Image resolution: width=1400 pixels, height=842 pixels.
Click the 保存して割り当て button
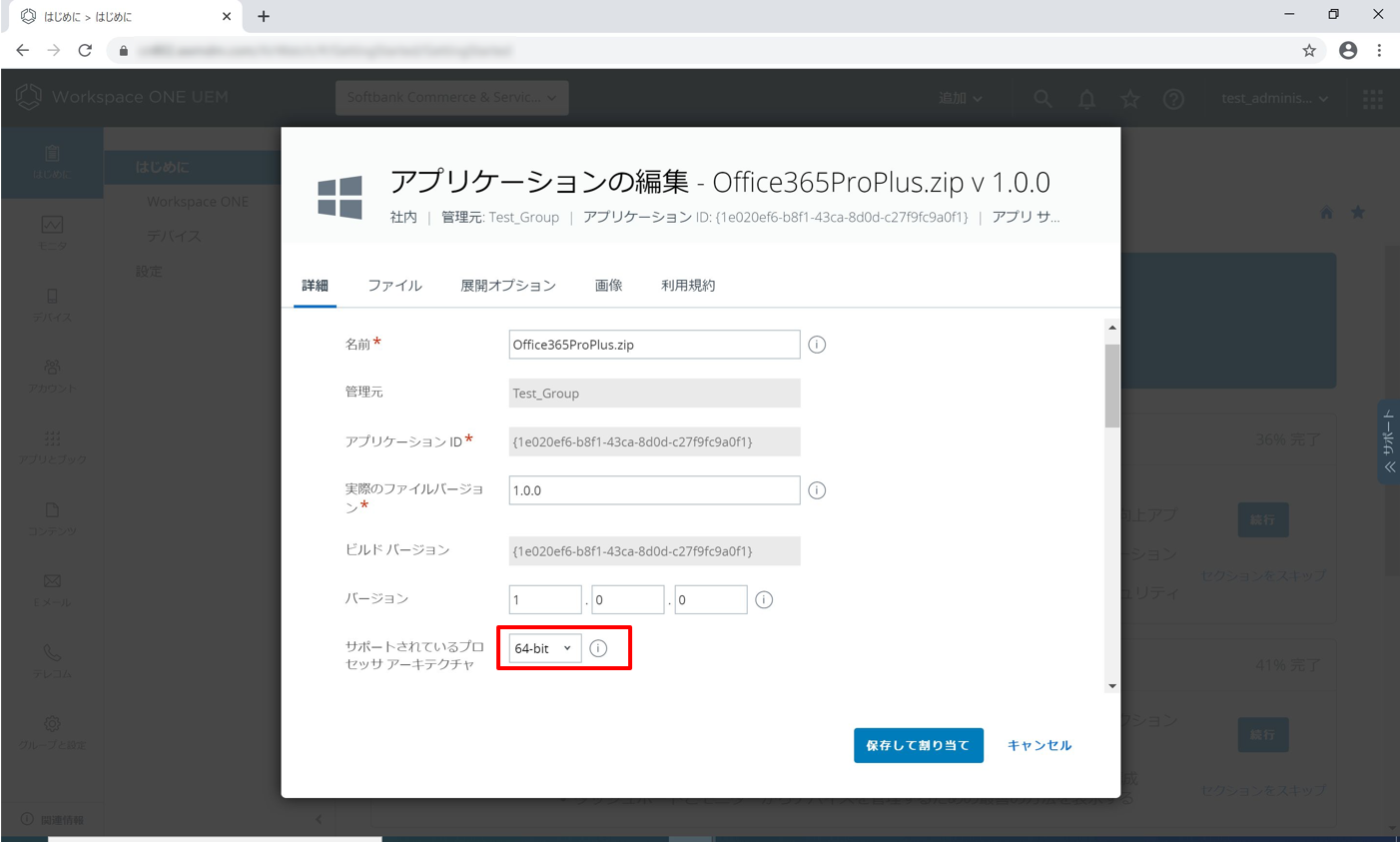919,745
